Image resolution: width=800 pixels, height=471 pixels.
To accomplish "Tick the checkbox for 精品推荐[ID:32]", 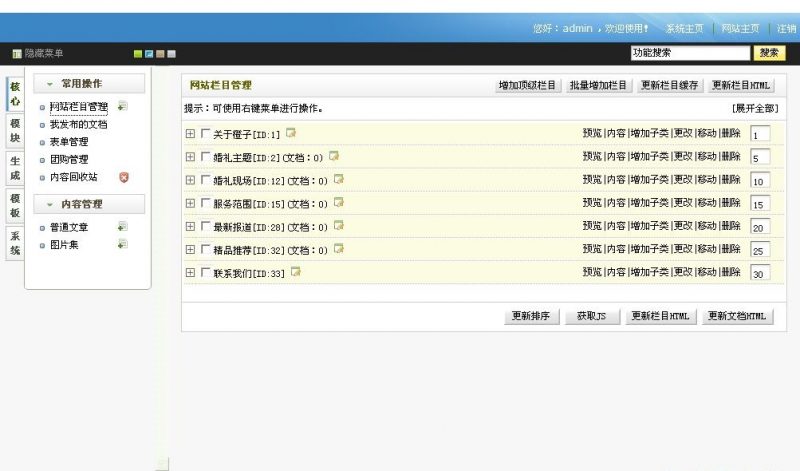I will click(x=205, y=250).
